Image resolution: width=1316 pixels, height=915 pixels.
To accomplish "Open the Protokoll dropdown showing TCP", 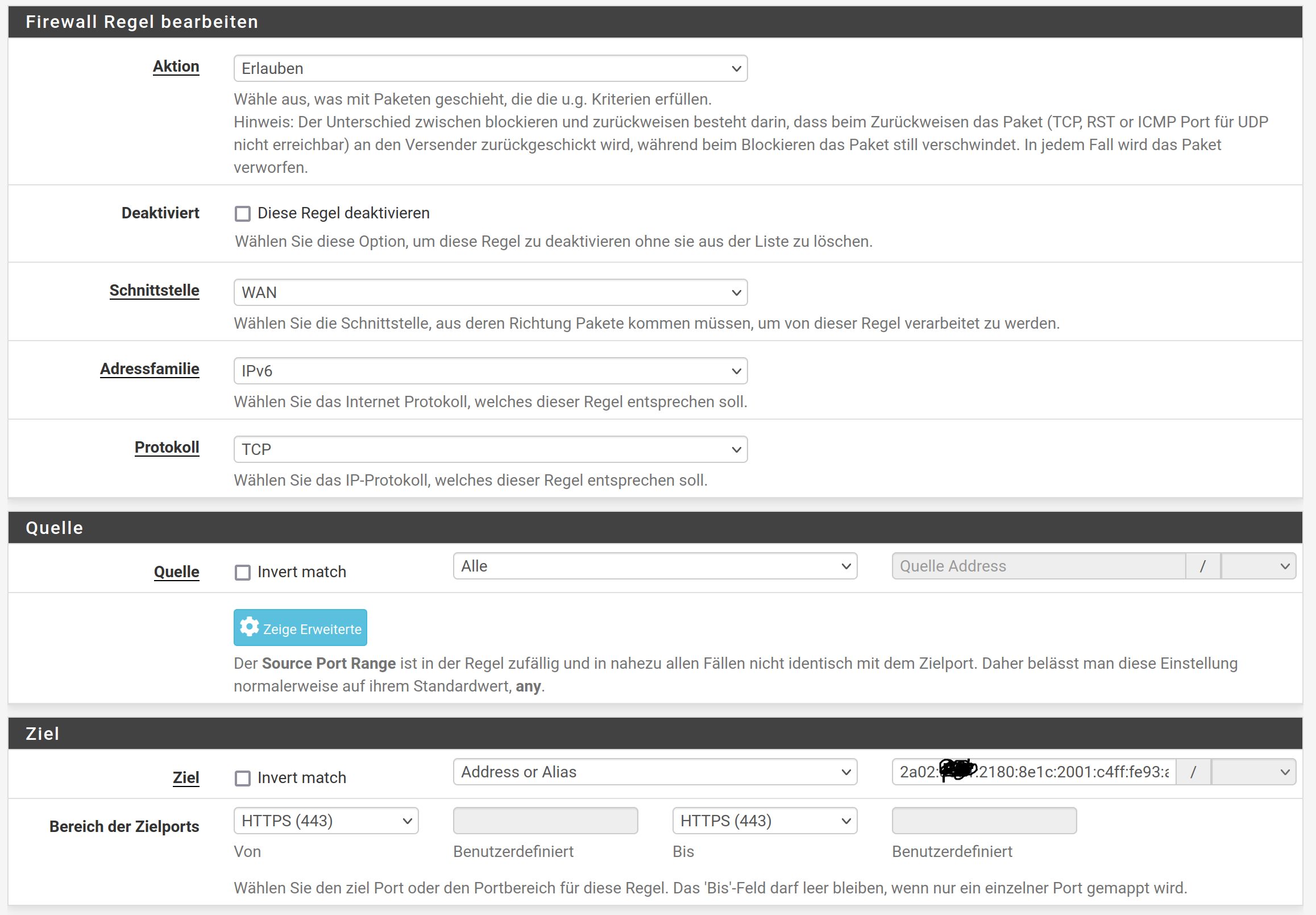I will [491, 449].
